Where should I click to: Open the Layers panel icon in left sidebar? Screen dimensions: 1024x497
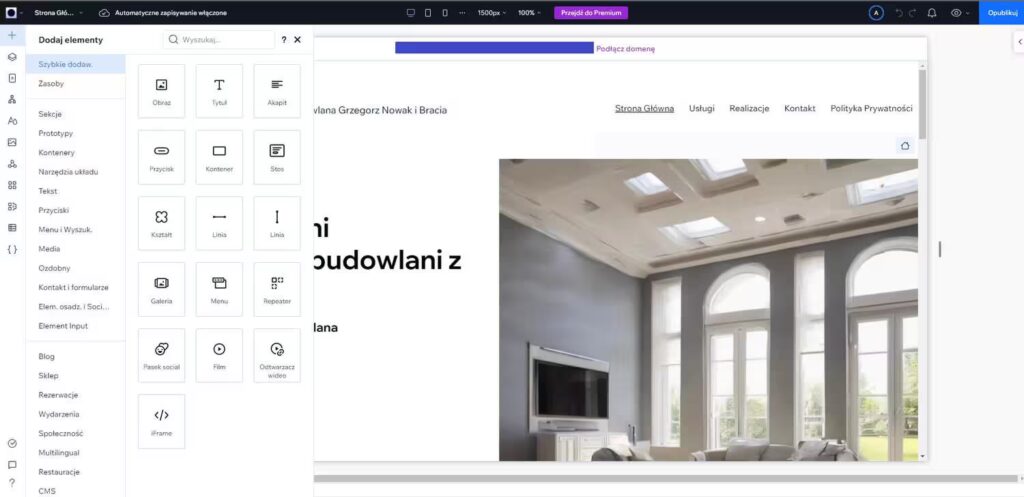pyautogui.click(x=12, y=57)
